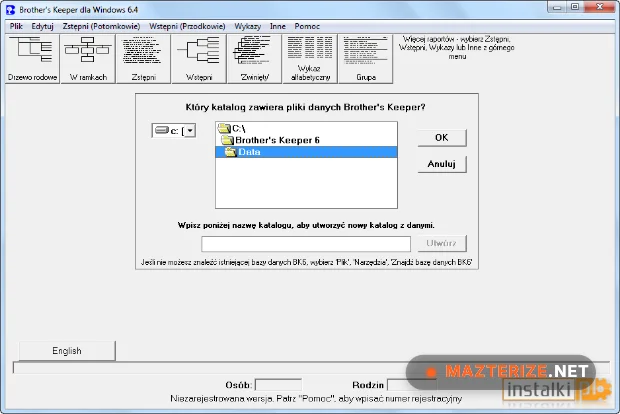Viewport: 620px width, 414px height.
Task: Open the Zstępni (Potomkowie) menu
Action: click(x=101, y=26)
